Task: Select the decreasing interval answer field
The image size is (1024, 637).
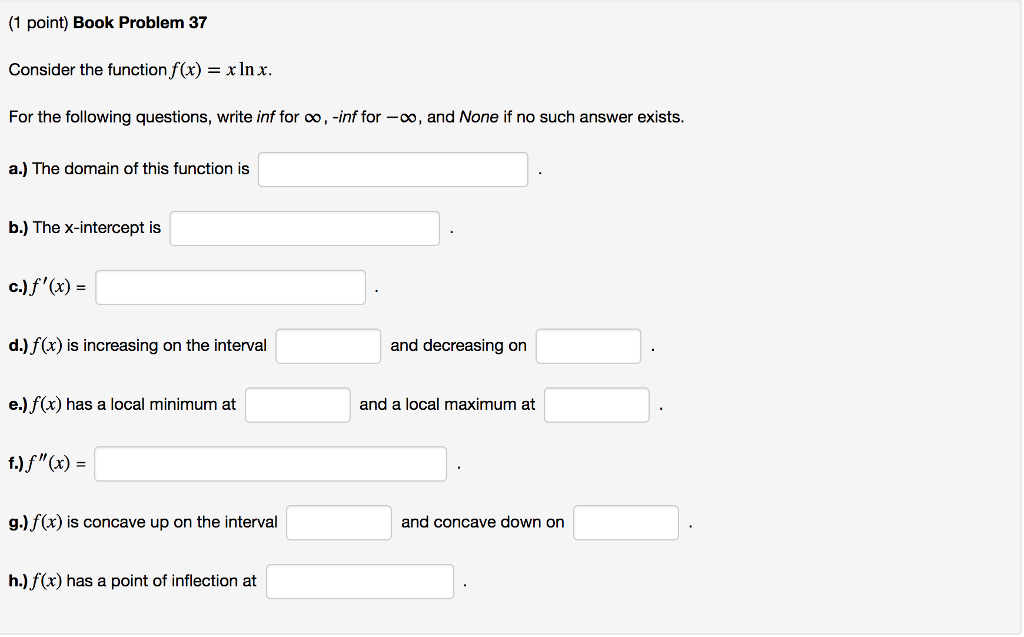Action: coord(588,345)
